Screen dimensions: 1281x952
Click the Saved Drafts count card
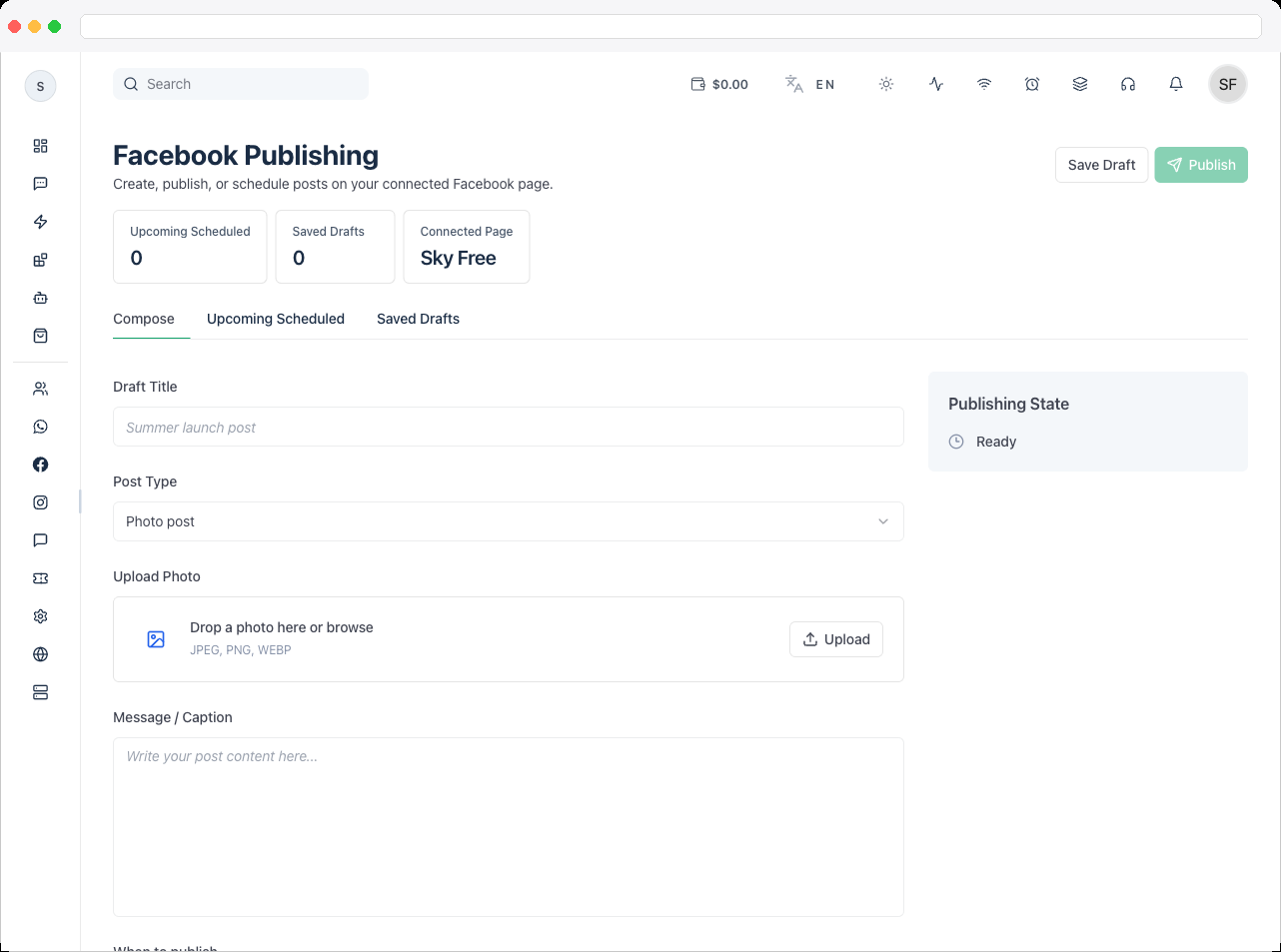coord(335,247)
